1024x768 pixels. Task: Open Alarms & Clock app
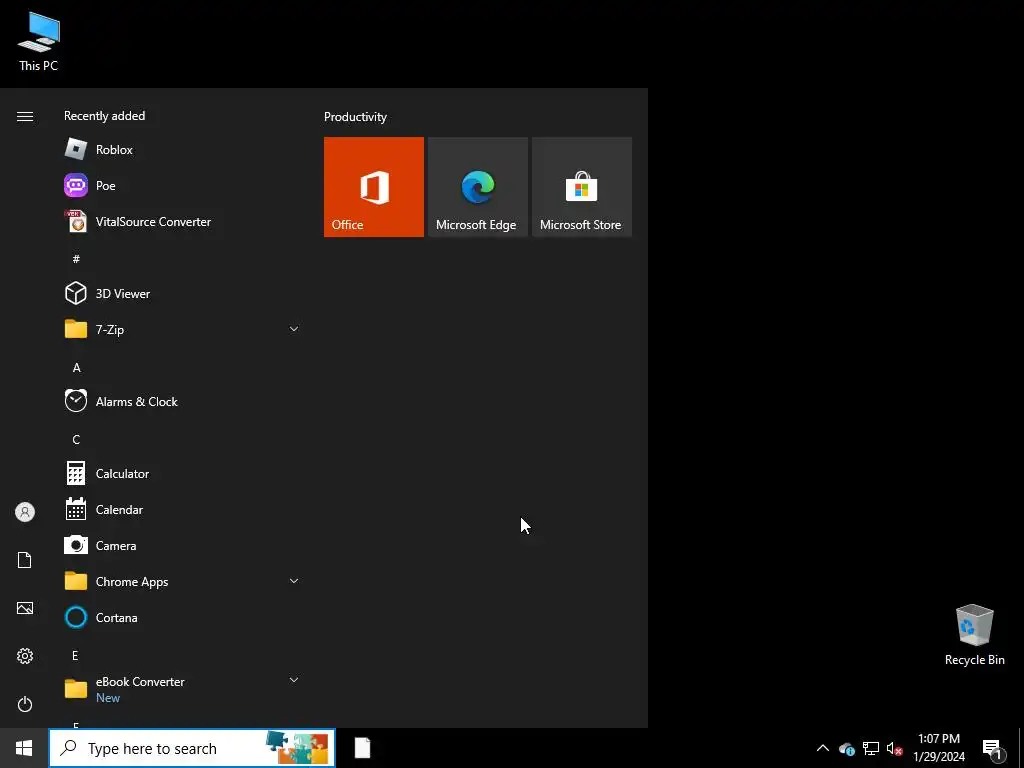(182, 402)
